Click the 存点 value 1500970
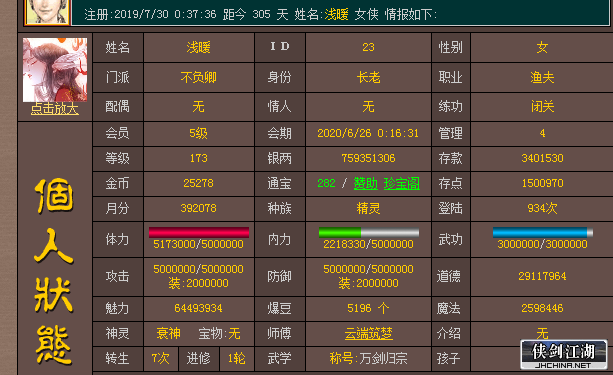The image size is (613, 375). pos(542,183)
